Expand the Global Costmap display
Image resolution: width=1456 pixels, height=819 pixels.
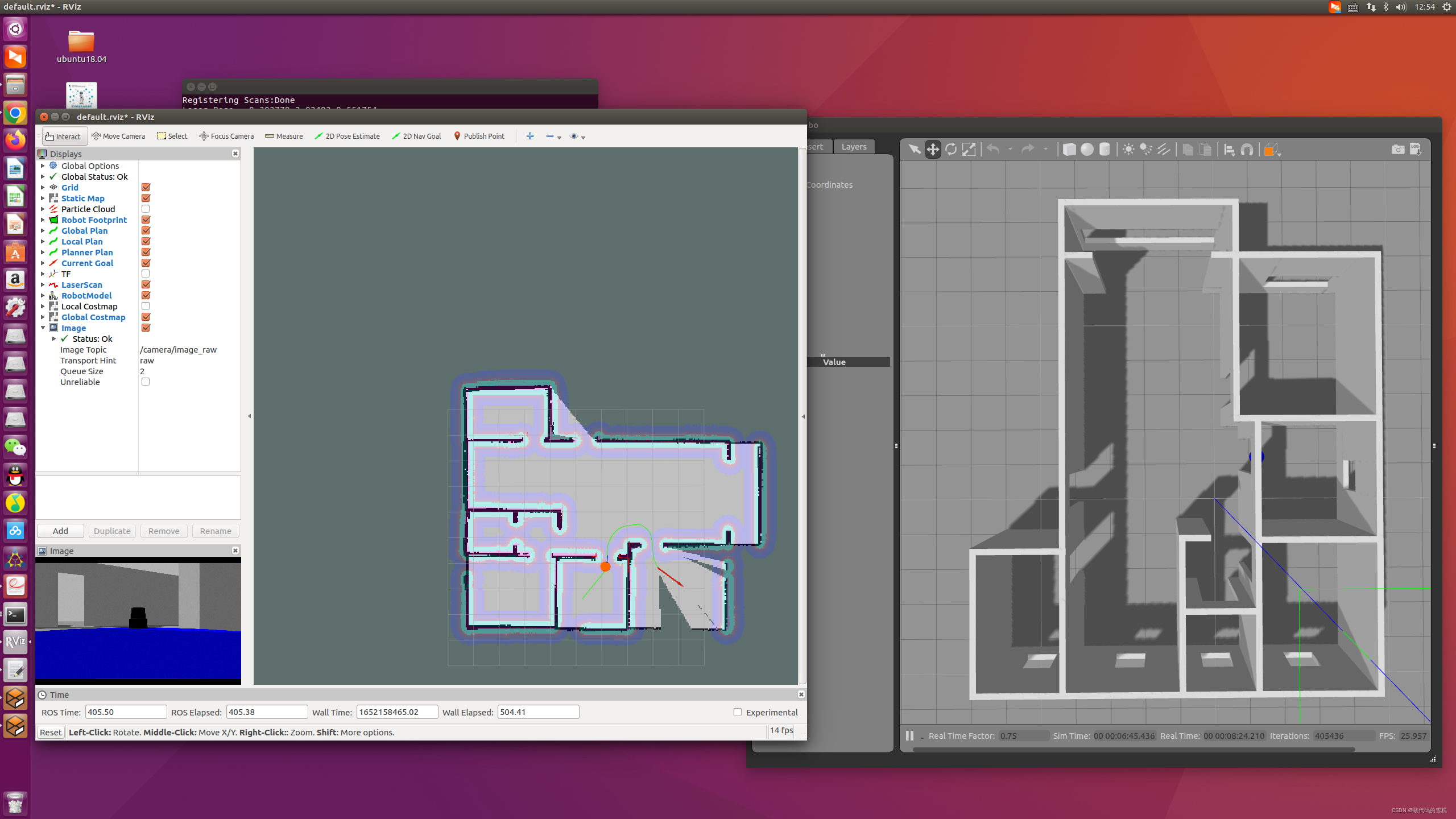click(x=43, y=317)
